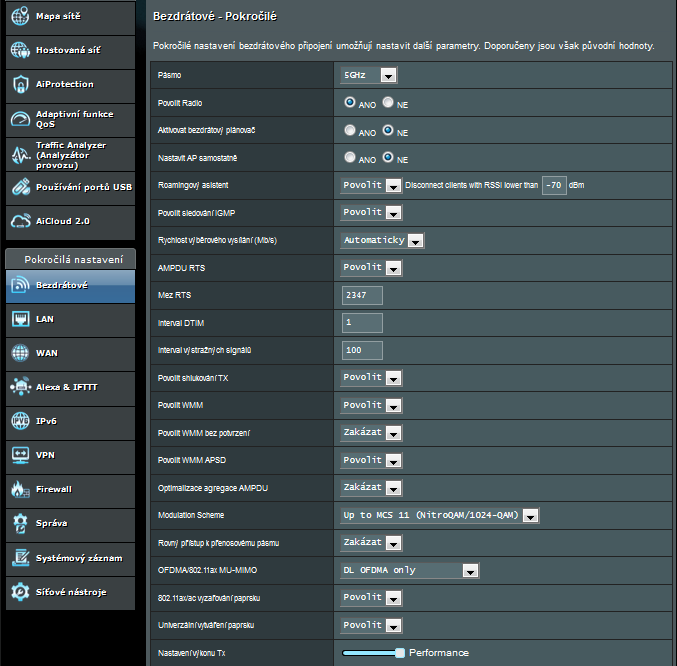
Task: Open the VPN menu item
Action: click(x=68, y=455)
